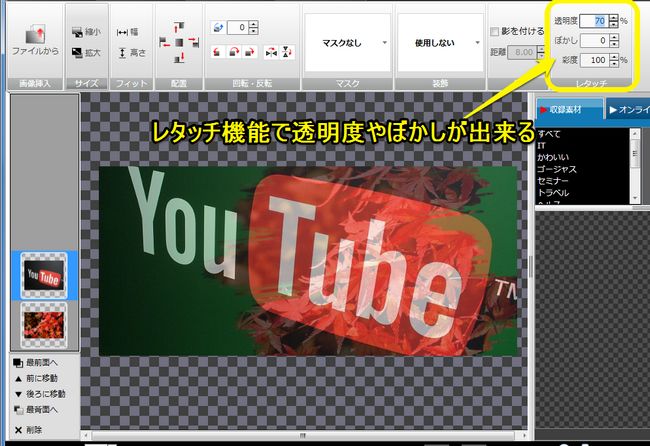Fit the image to height (高さ)
650x446 pixels.
click(132, 53)
